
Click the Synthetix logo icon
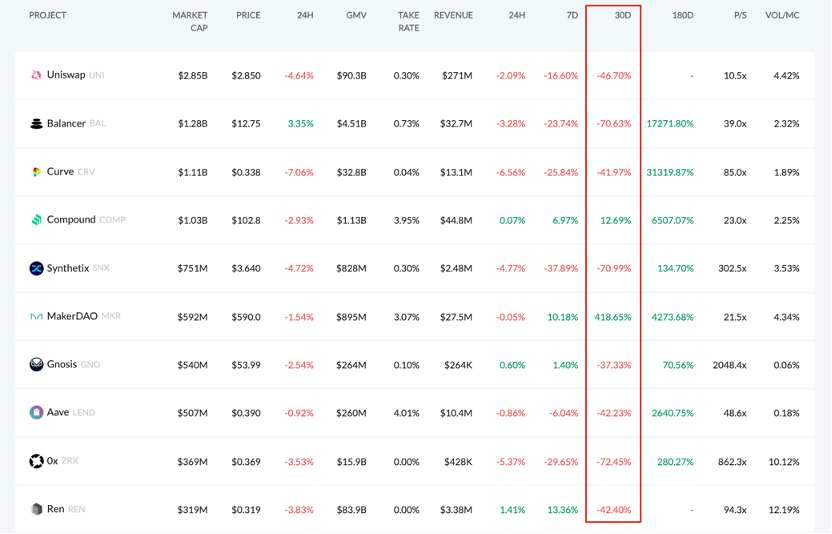click(x=36, y=268)
